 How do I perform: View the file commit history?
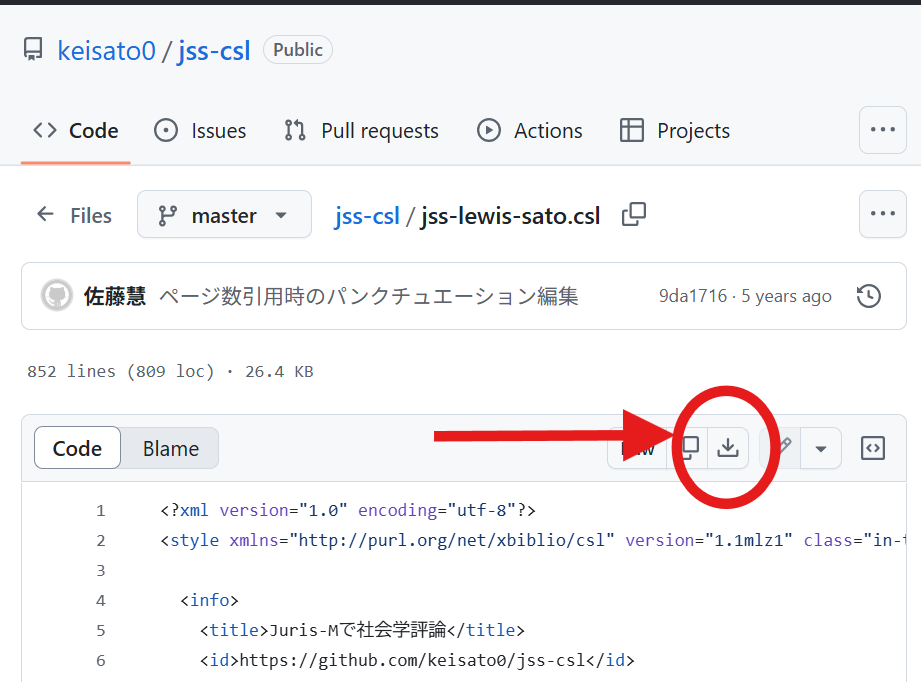pyautogui.click(x=869, y=296)
